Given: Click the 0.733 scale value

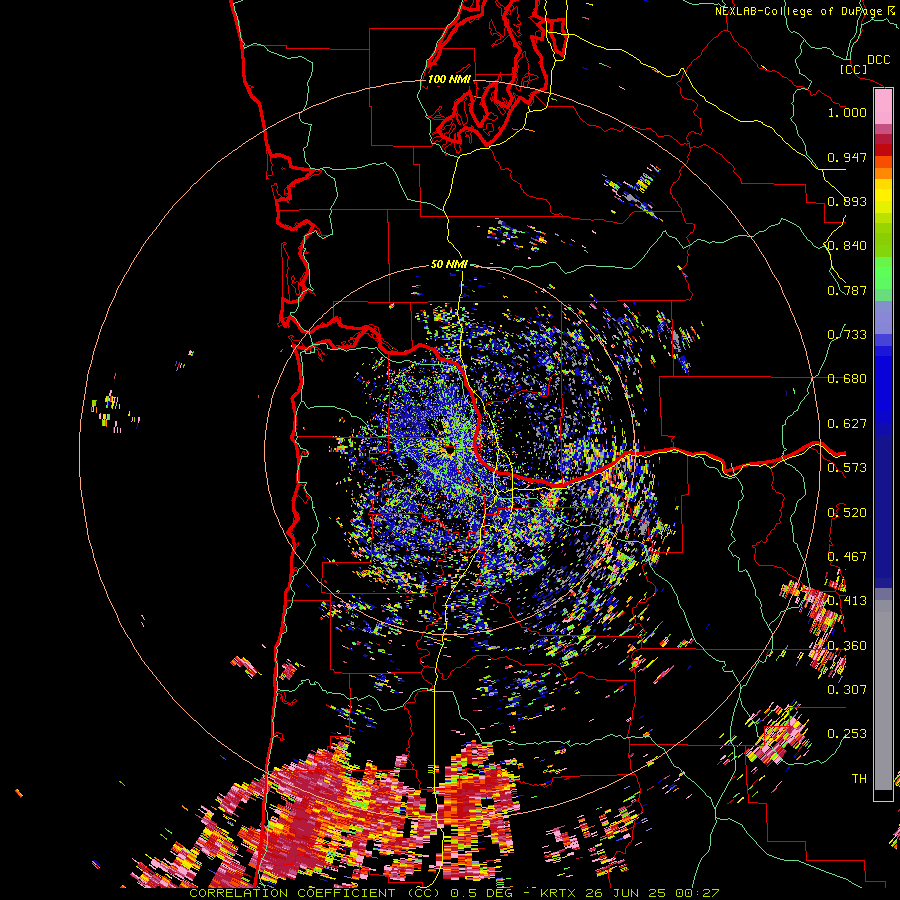Looking at the screenshot, I should click(847, 335).
